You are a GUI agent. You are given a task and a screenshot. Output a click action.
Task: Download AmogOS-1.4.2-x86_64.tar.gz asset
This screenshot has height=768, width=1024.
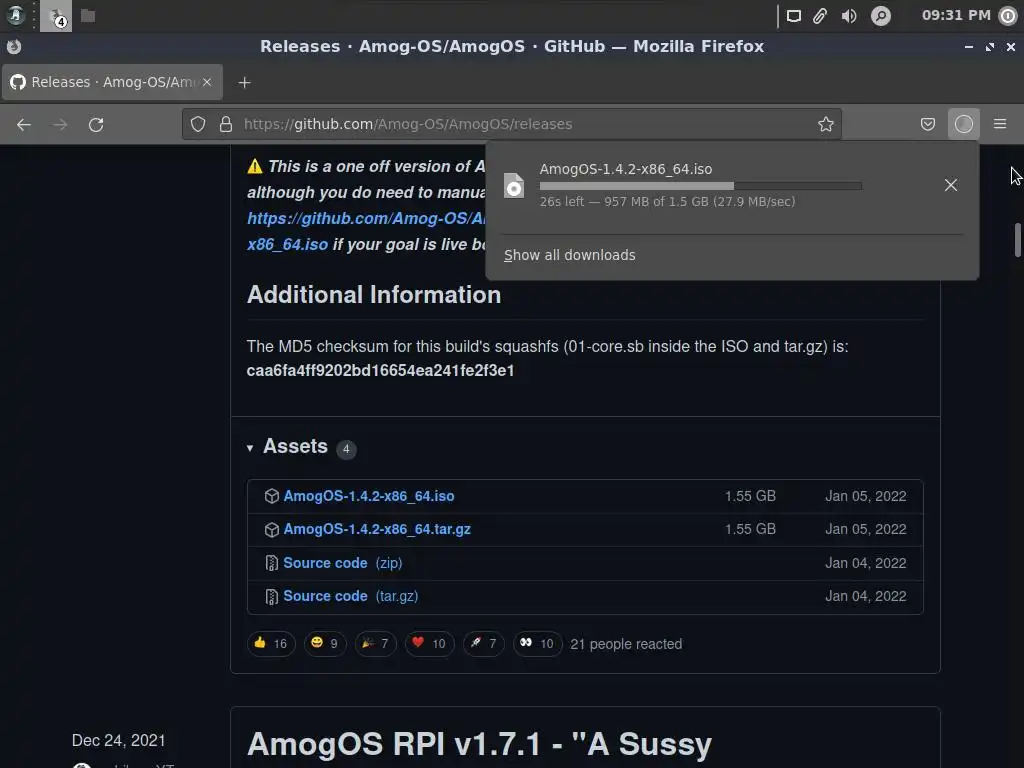pos(377,529)
